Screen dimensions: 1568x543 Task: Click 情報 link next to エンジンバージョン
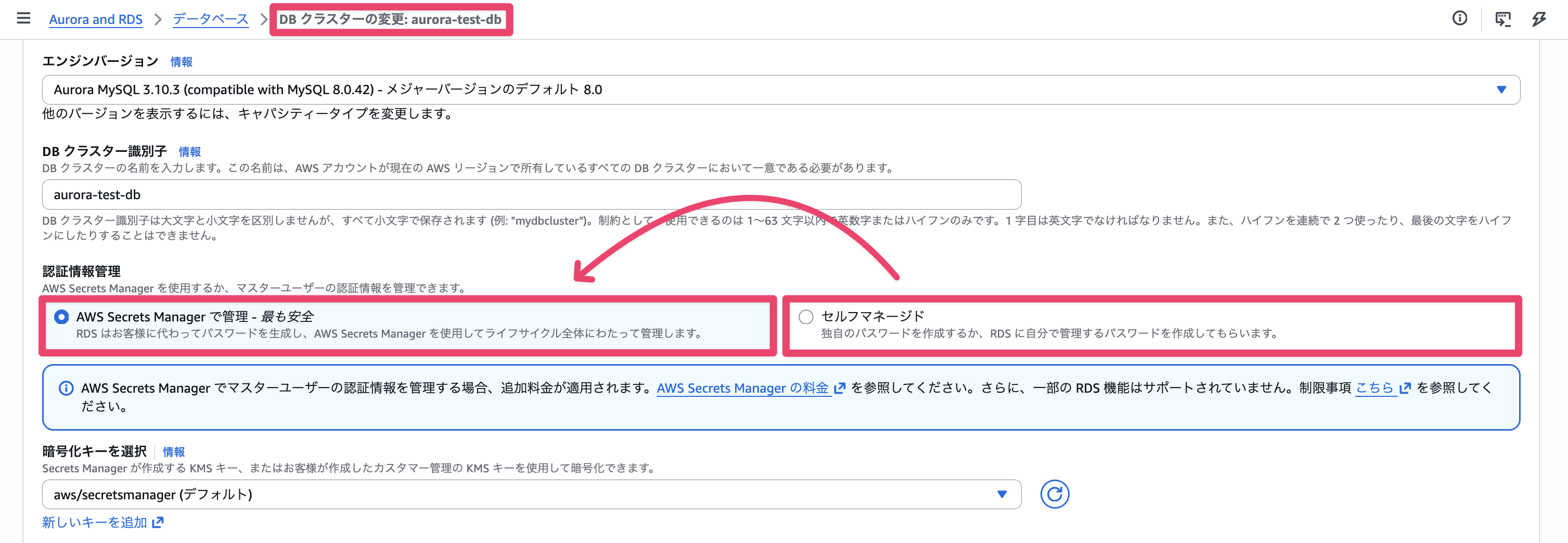point(182,61)
